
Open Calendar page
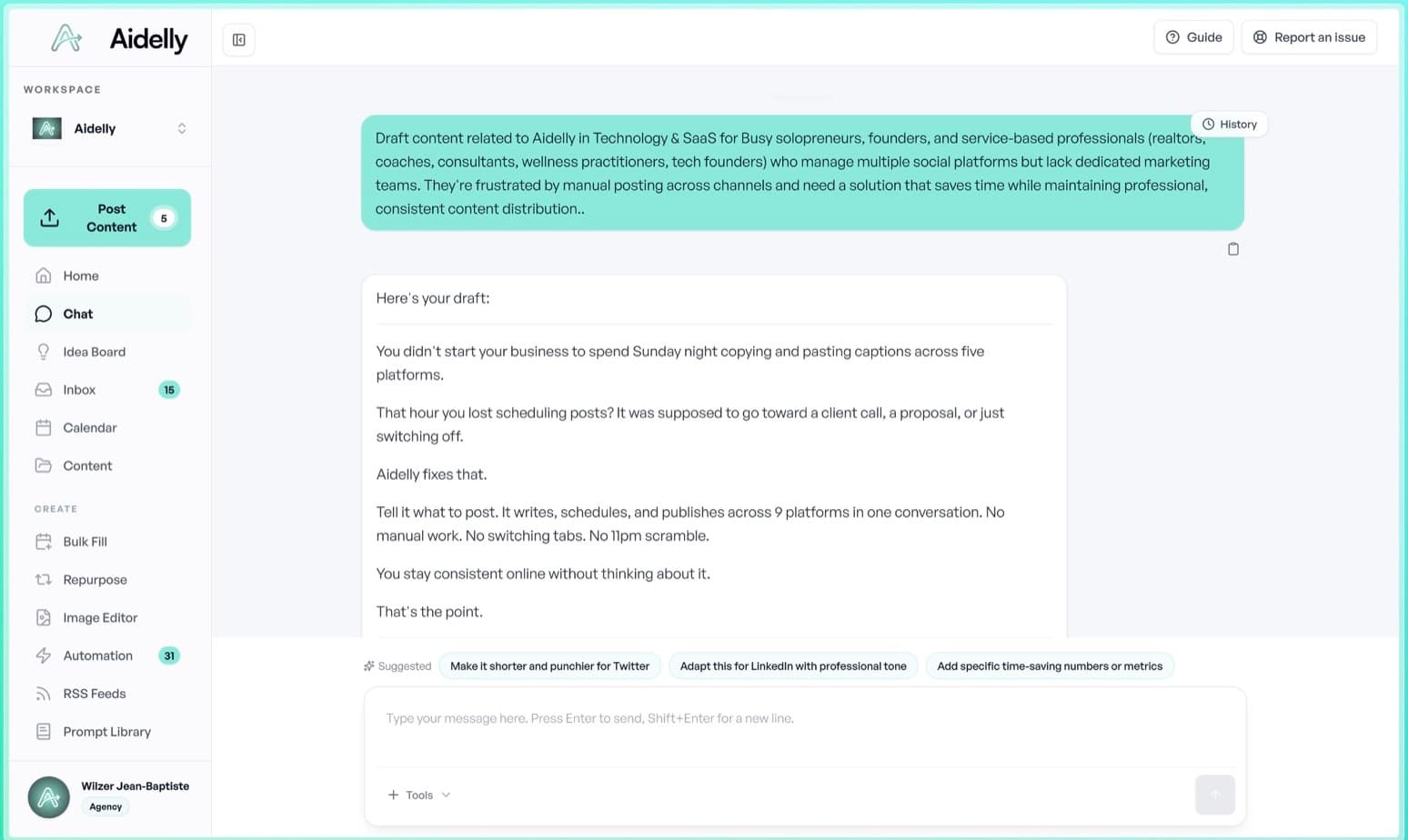107,427
